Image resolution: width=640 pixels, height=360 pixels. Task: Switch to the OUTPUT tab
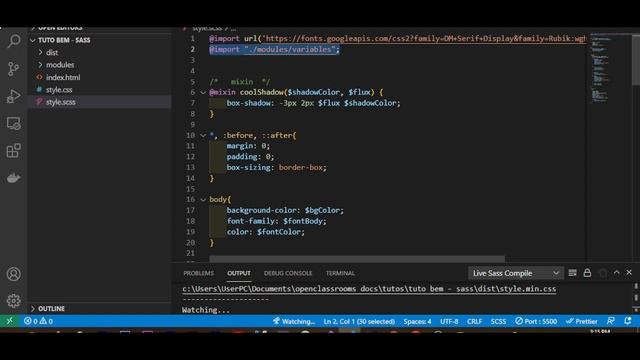239,273
